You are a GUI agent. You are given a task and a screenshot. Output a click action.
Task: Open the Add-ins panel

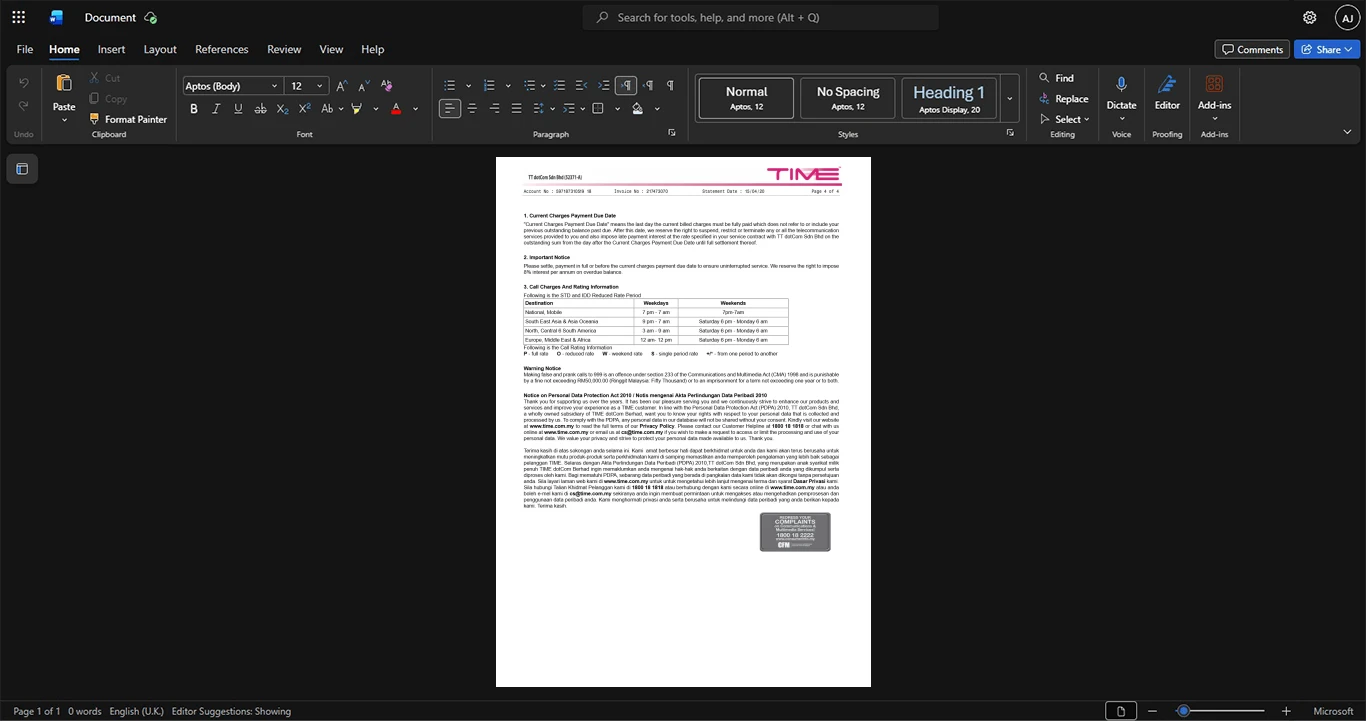(x=1214, y=93)
